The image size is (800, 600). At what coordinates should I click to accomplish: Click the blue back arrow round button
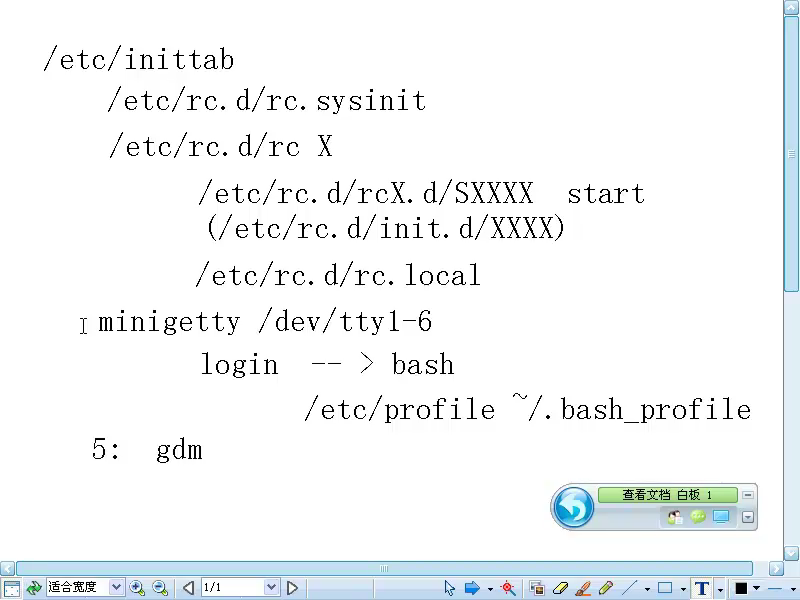[573, 507]
